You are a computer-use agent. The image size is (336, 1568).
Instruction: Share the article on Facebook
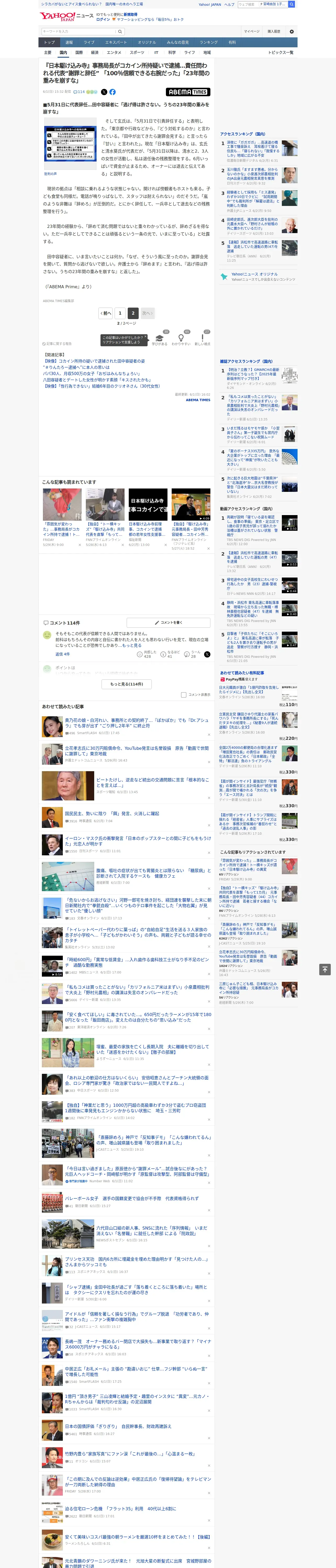[x=112, y=92]
